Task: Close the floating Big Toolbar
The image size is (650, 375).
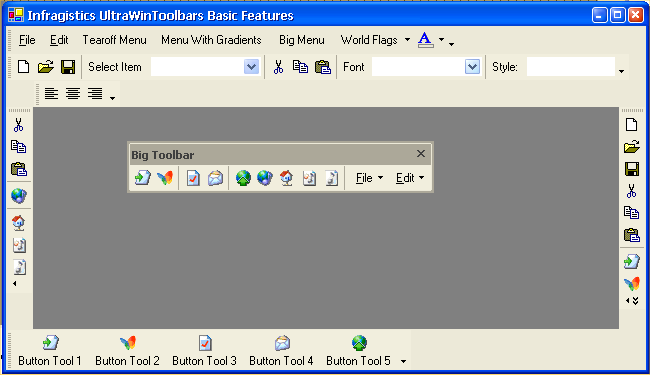Action: click(421, 154)
